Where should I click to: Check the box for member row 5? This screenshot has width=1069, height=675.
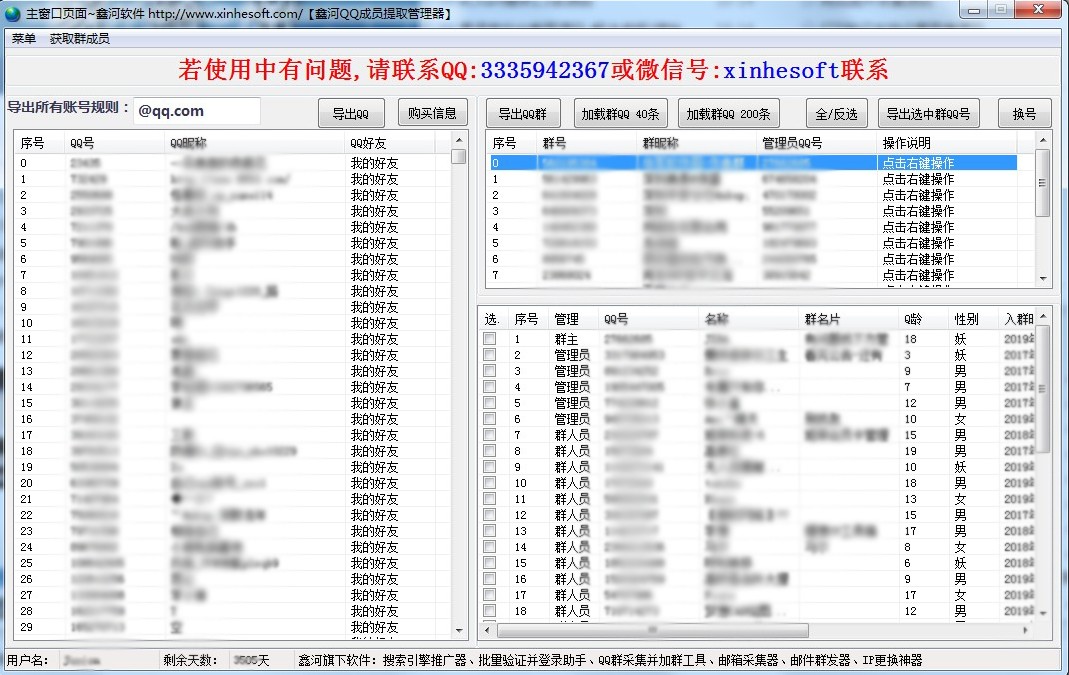(490, 403)
